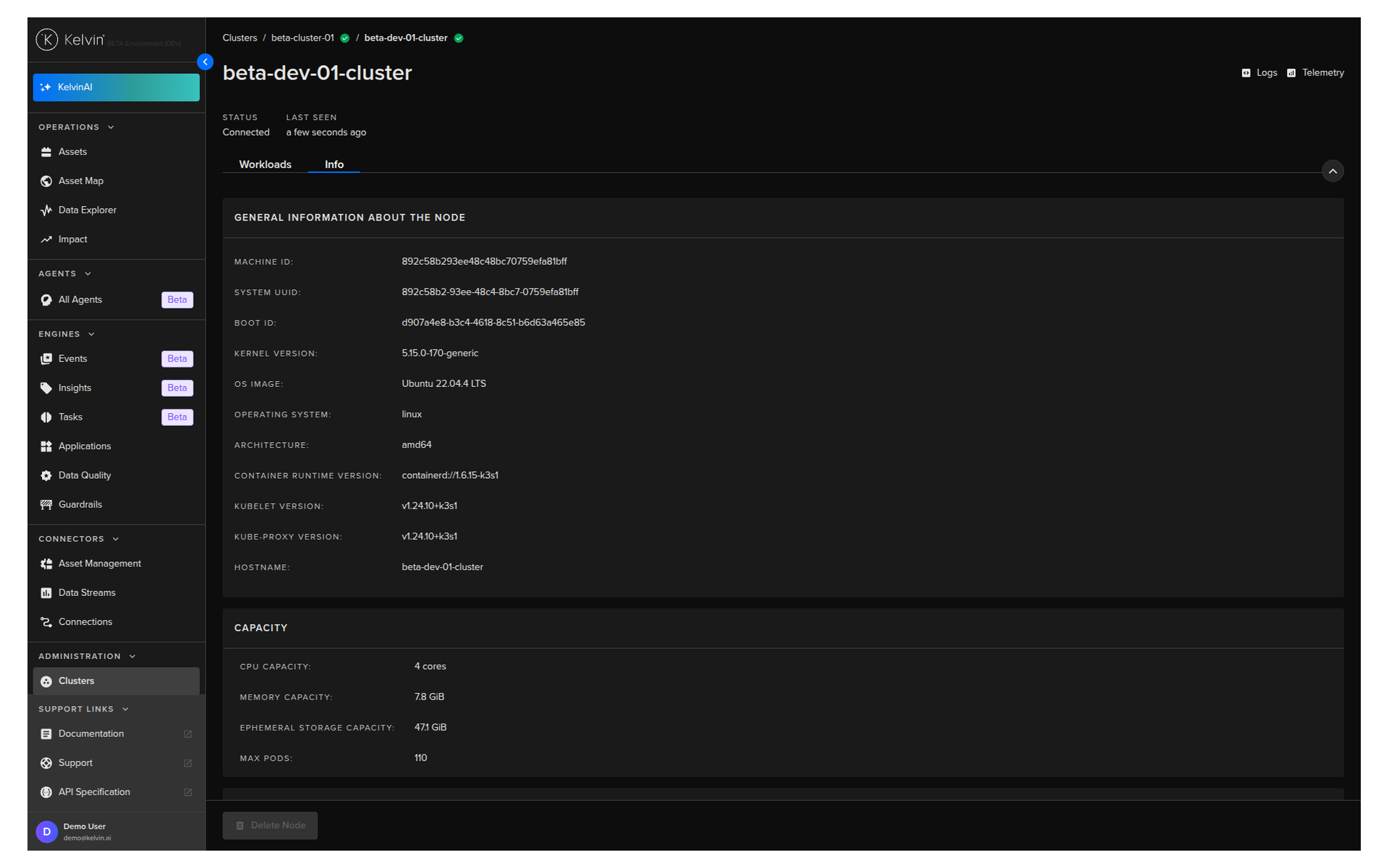Click ephemeral storage value 47.1 GiB
The height and width of the screenshot is (868, 1389).
click(x=430, y=727)
